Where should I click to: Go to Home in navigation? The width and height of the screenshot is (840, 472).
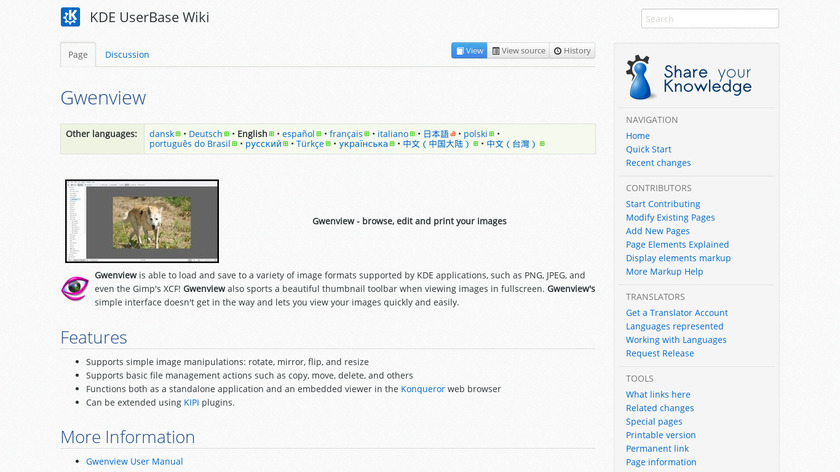click(x=638, y=136)
